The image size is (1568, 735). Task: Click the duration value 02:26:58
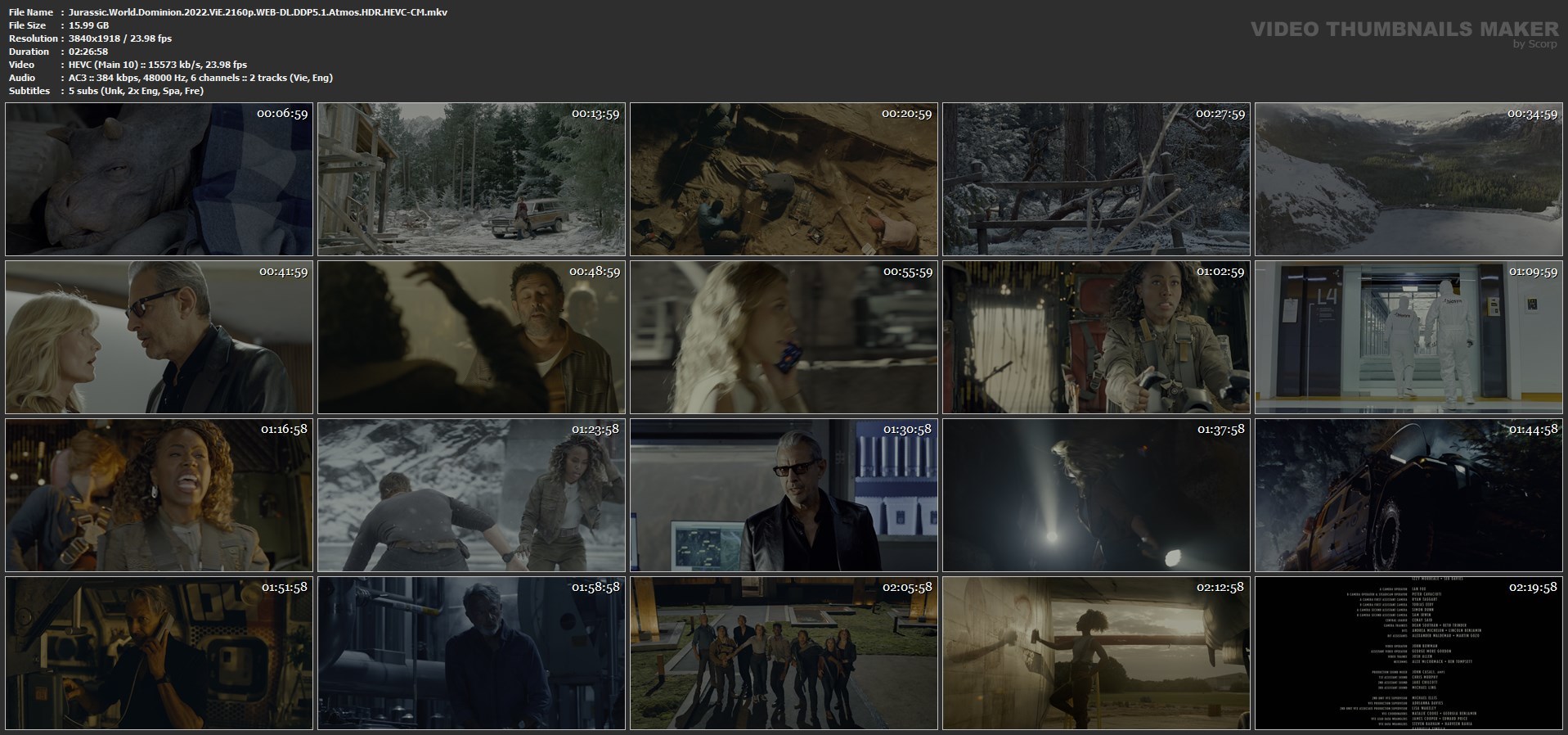pos(88,52)
